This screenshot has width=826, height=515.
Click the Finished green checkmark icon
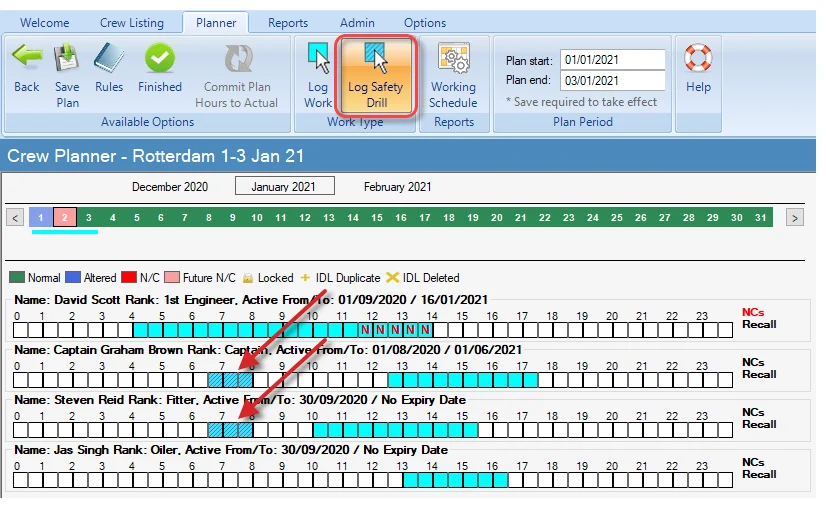[x=160, y=61]
